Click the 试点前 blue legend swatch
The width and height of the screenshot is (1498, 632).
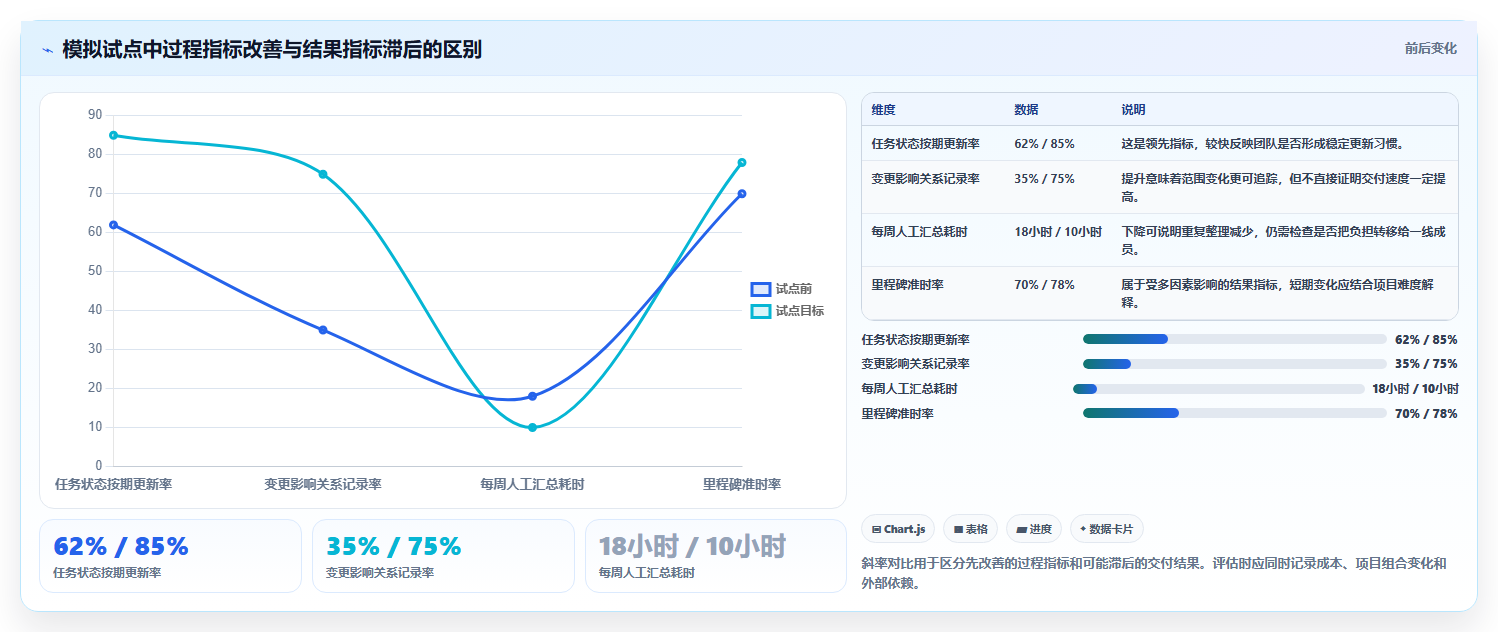(x=761, y=289)
